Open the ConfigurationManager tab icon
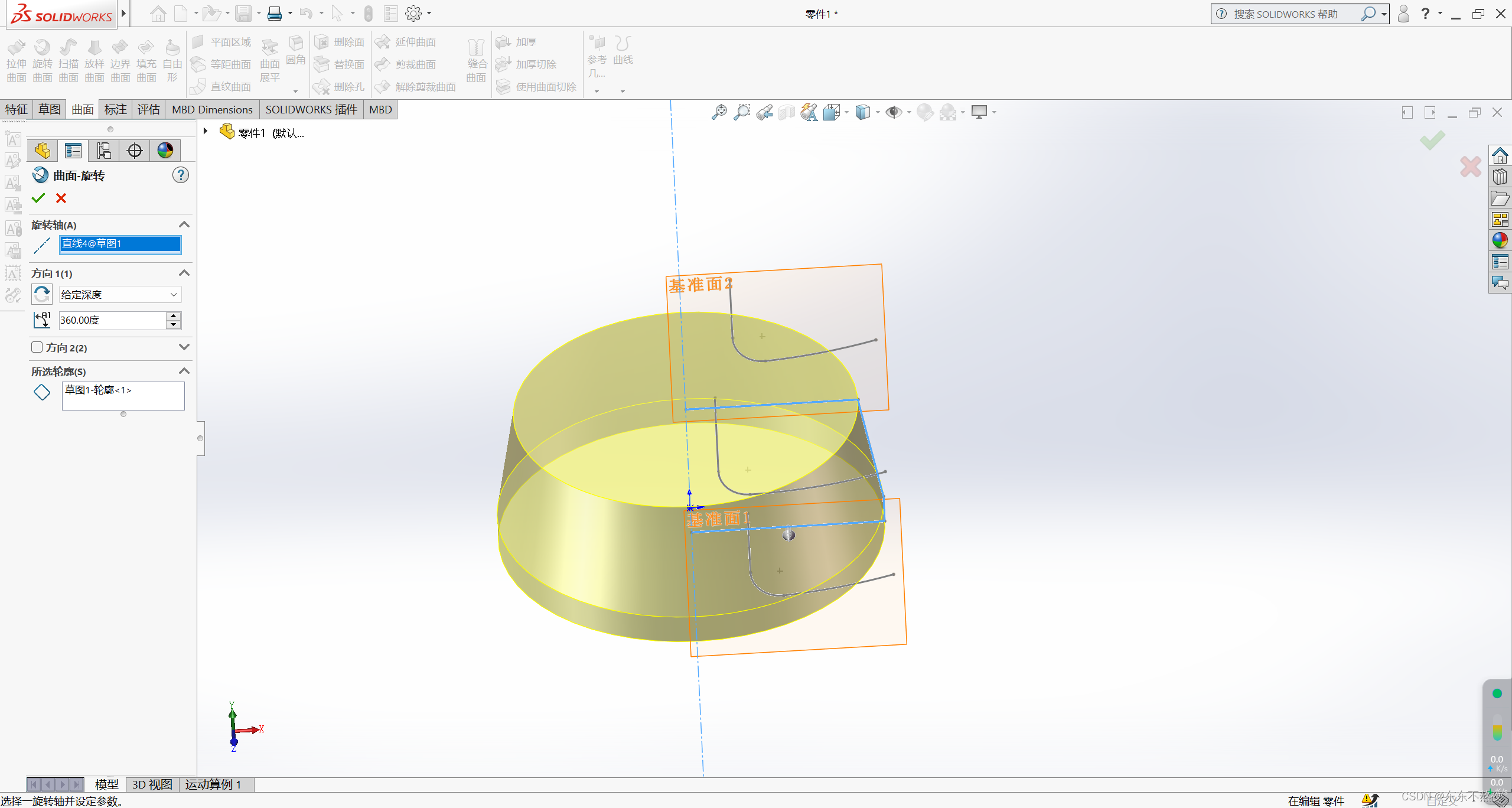Image resolution: width=1512 pixels, height=808 pixels. (104, 151)
